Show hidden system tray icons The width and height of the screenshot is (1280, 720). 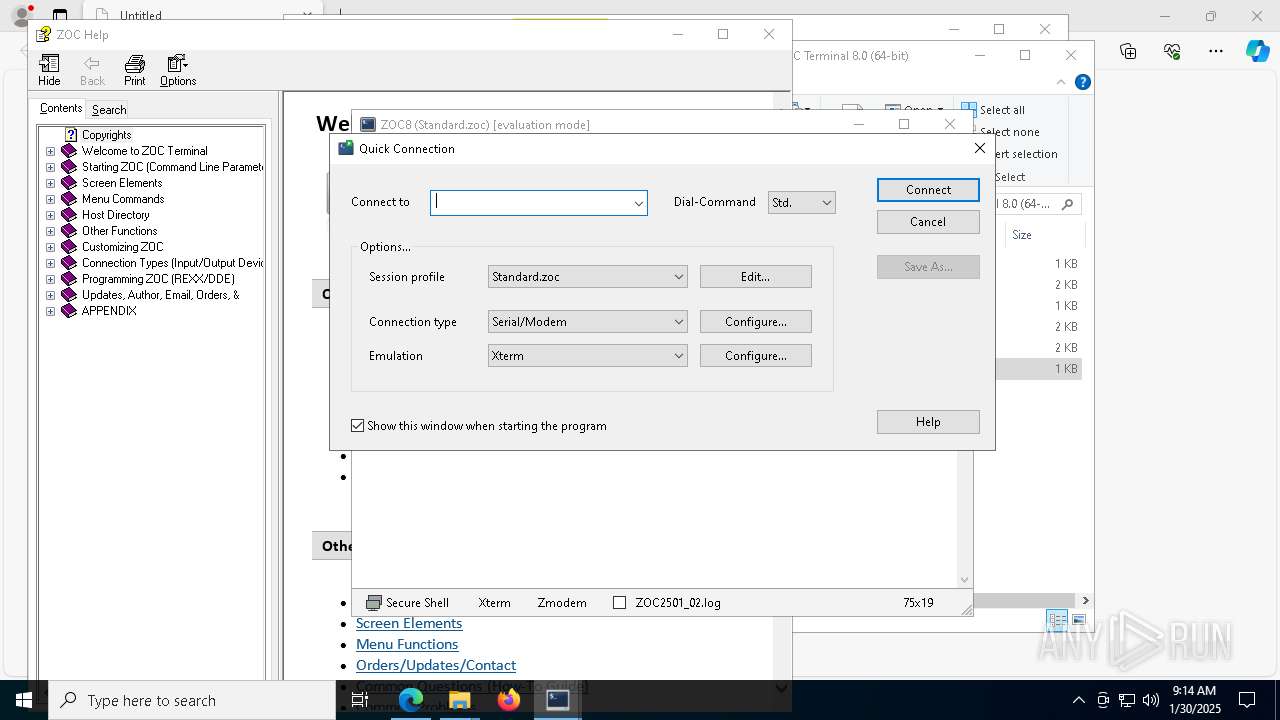click(1078, 700)
